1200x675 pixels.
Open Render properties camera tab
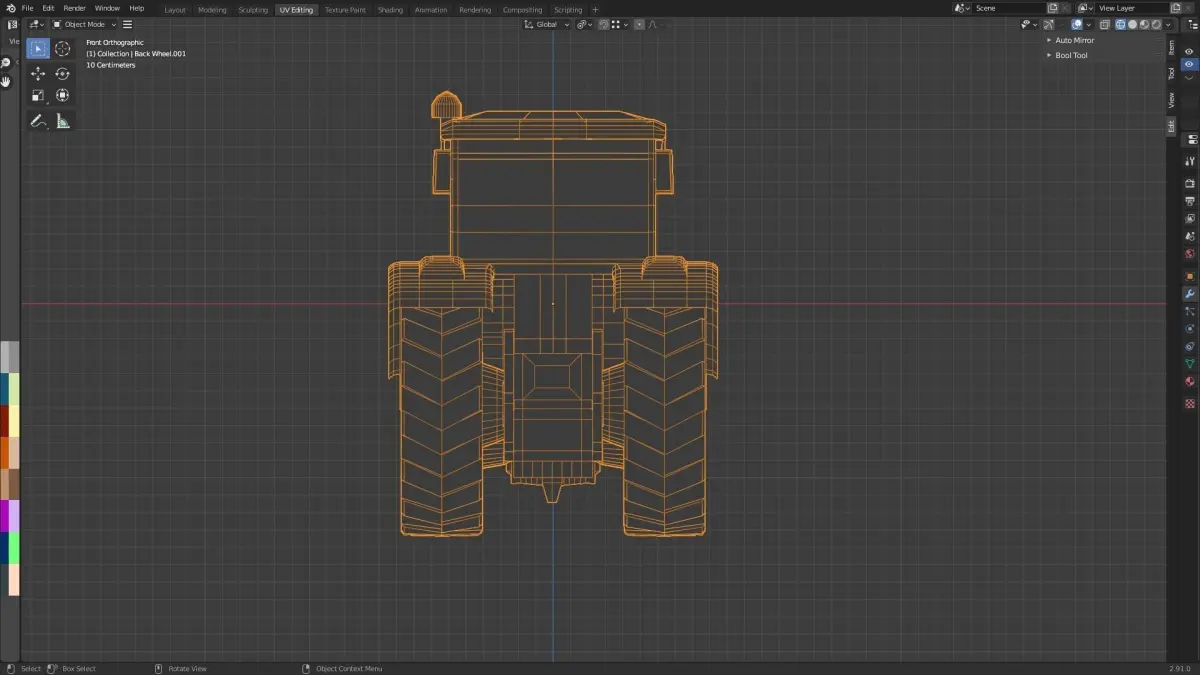pyautogui.click(x=1190, y=184)
